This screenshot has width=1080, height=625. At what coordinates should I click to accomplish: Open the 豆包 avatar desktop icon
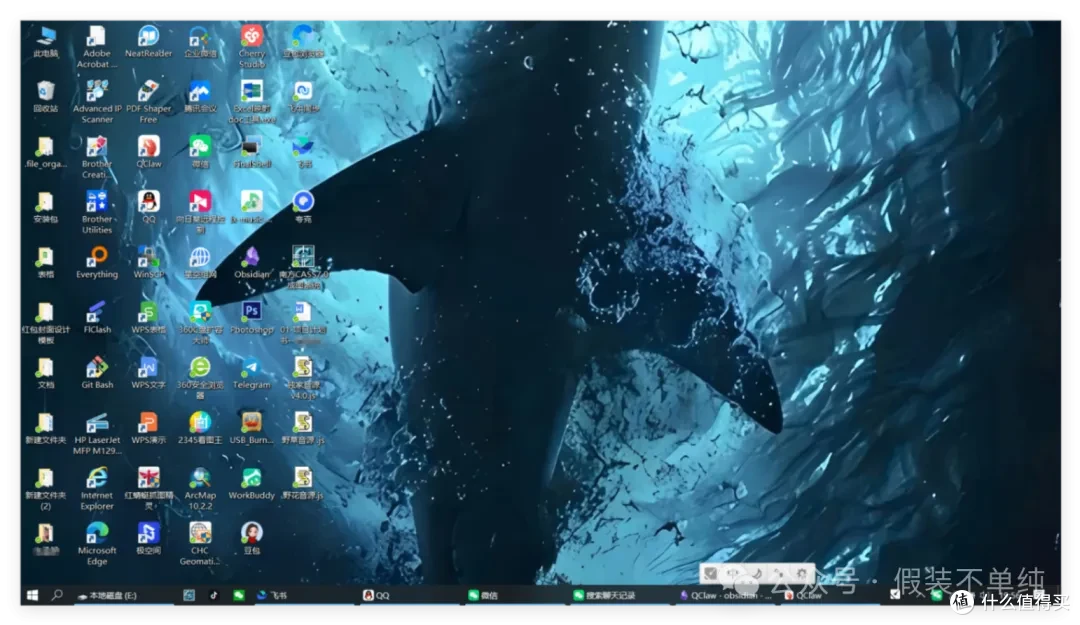click(251, 538)
